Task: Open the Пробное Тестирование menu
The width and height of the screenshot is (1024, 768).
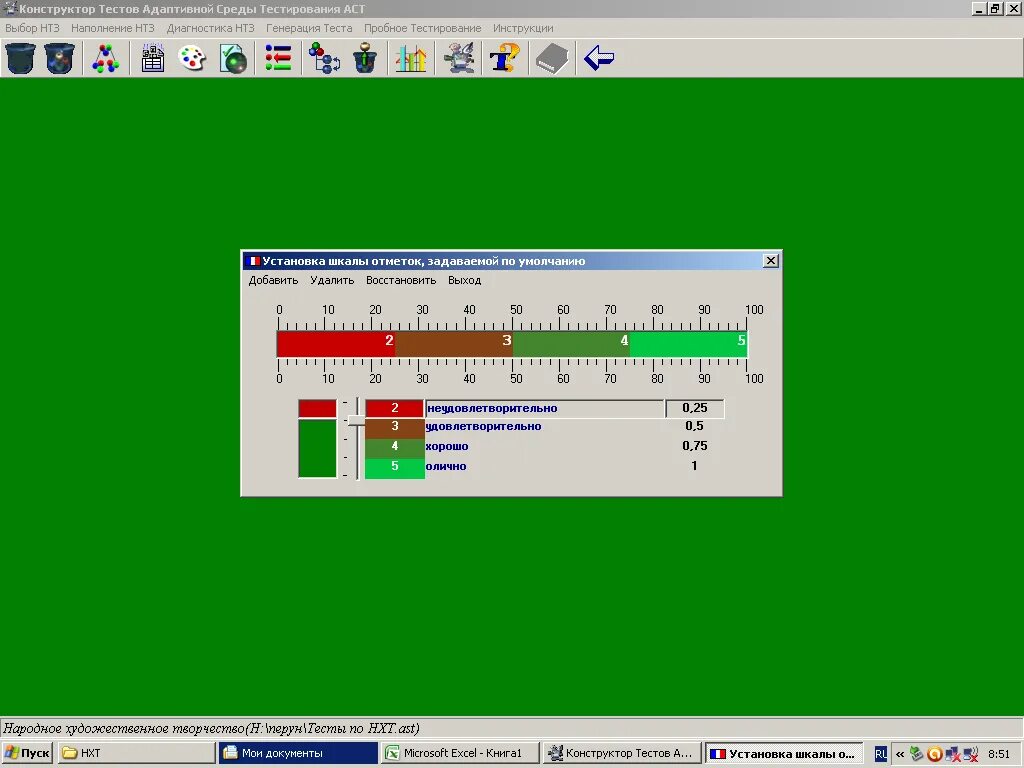Action: tap(423, 28)
